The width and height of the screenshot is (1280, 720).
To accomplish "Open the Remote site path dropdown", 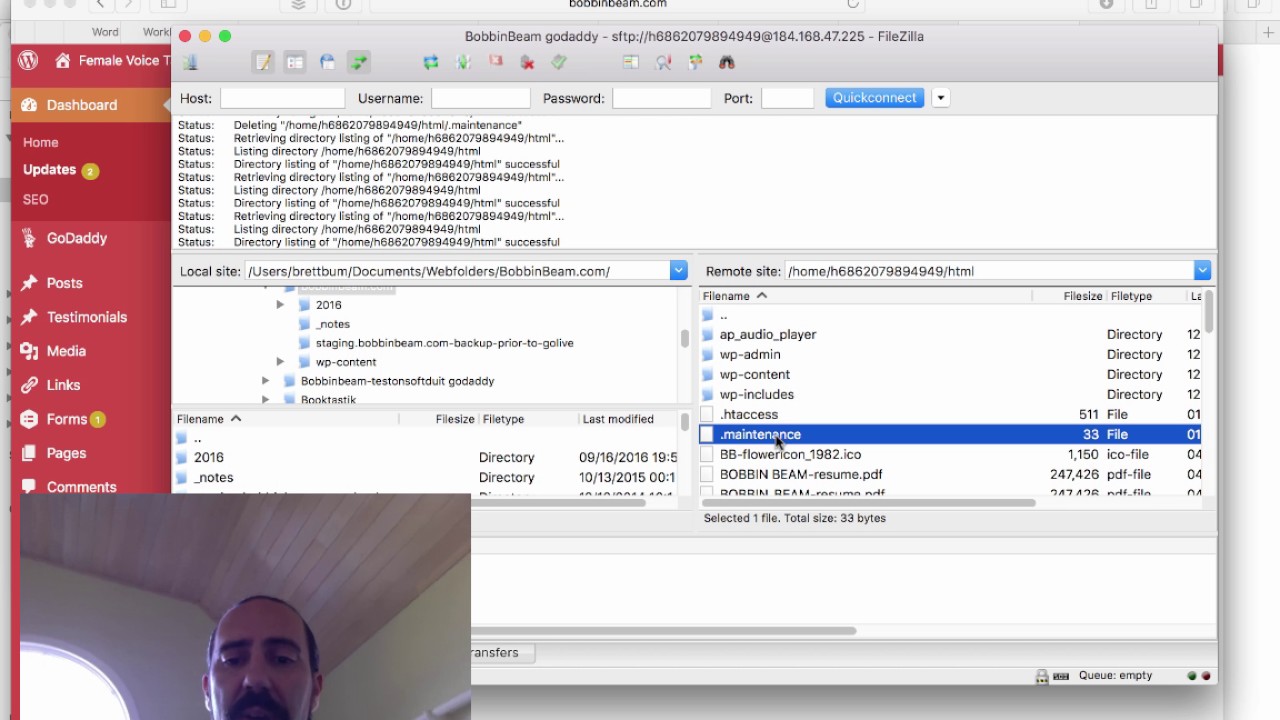I will pyautogui.click(x=1202, y=271).
